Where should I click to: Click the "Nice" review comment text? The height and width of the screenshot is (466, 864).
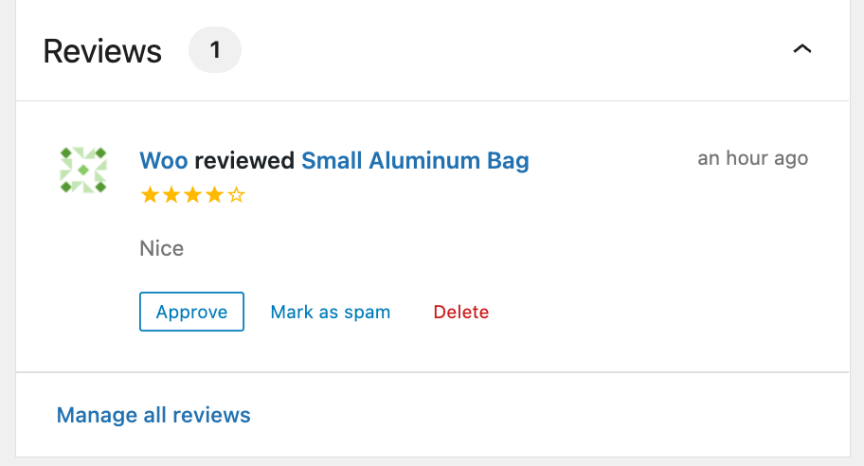pyautogui.click(x=162, y=249)
